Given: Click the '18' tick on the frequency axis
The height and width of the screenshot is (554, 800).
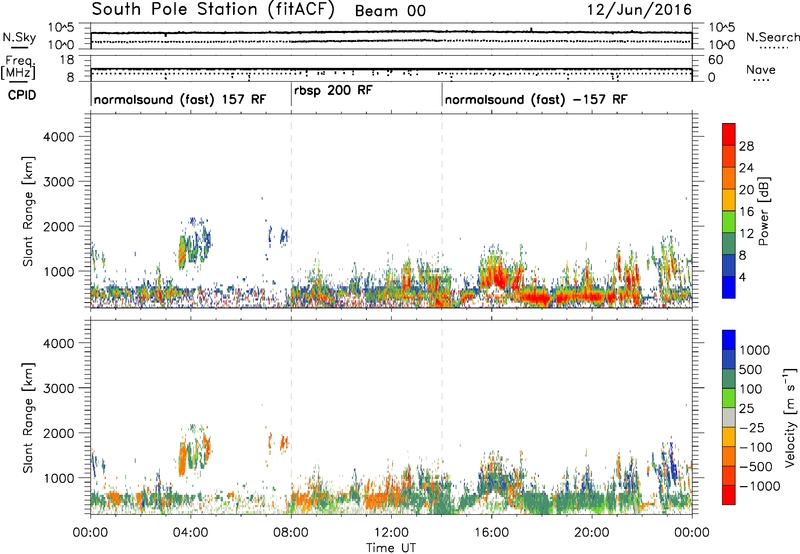Looking at the screenshot, I should (67, 60).
